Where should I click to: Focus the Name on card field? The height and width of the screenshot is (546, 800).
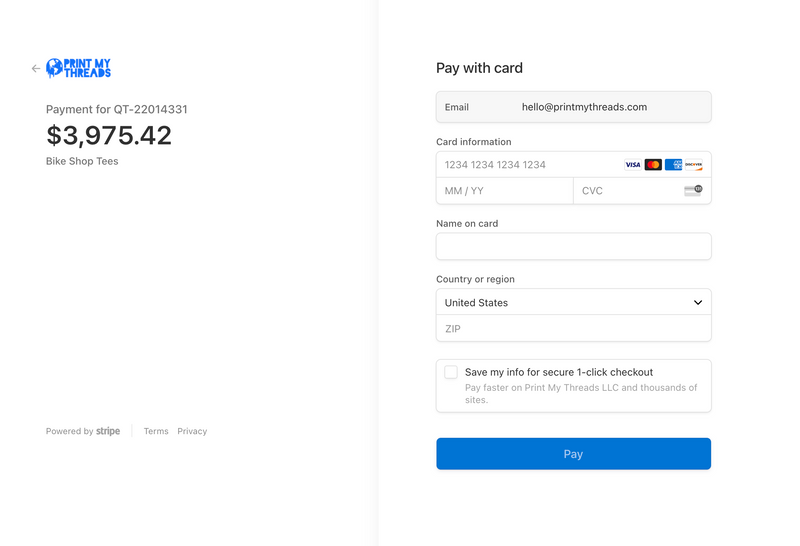(573, 246)
